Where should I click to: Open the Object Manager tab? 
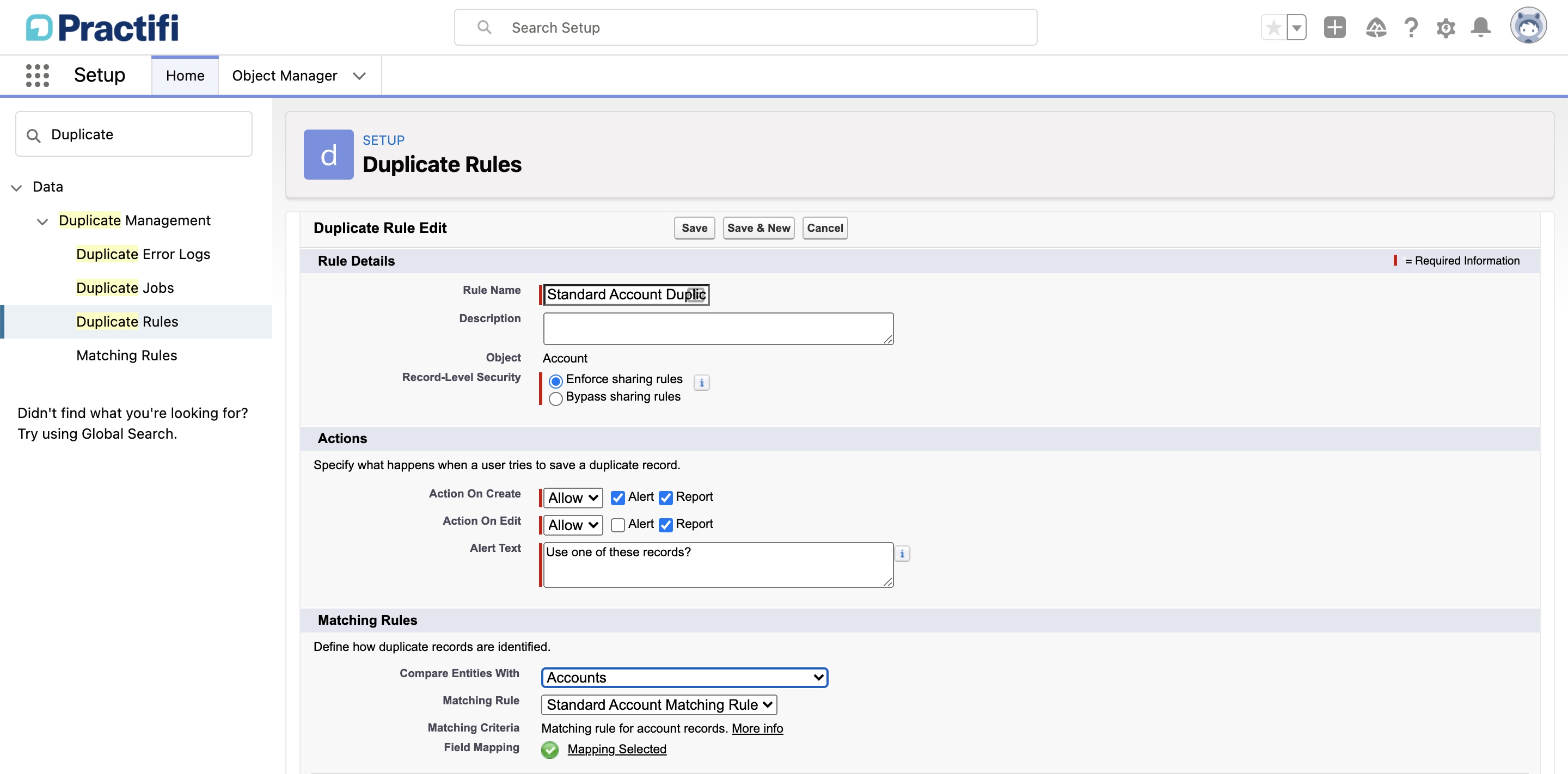284,76
